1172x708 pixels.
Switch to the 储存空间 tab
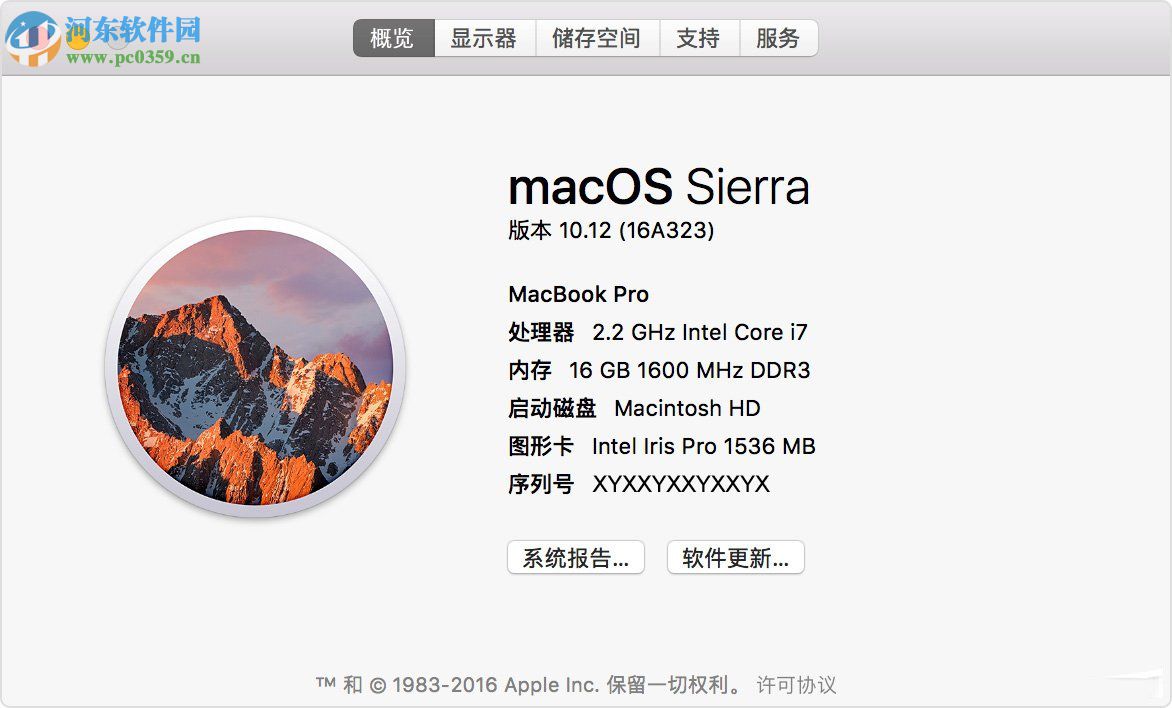click(598, 38)
